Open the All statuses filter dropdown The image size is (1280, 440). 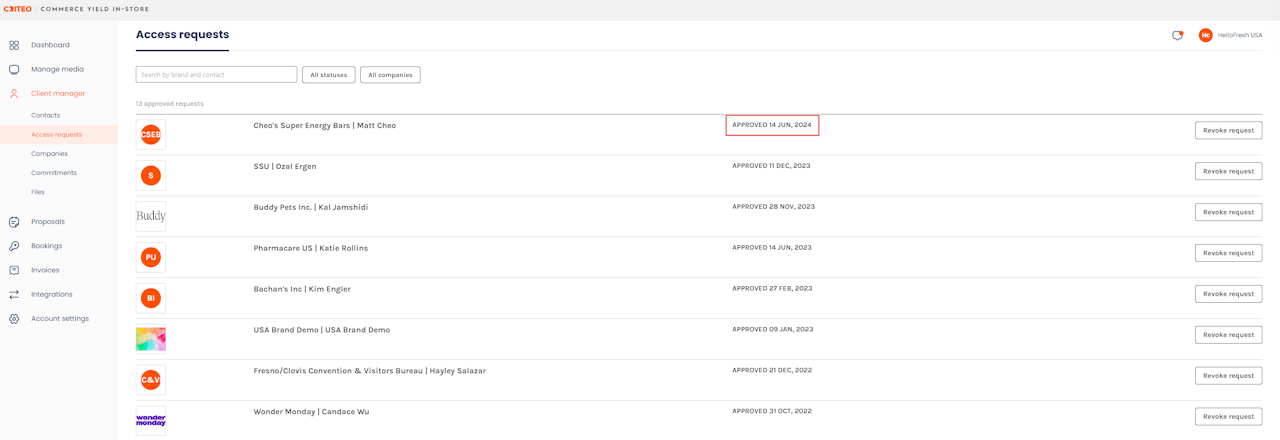328,75
